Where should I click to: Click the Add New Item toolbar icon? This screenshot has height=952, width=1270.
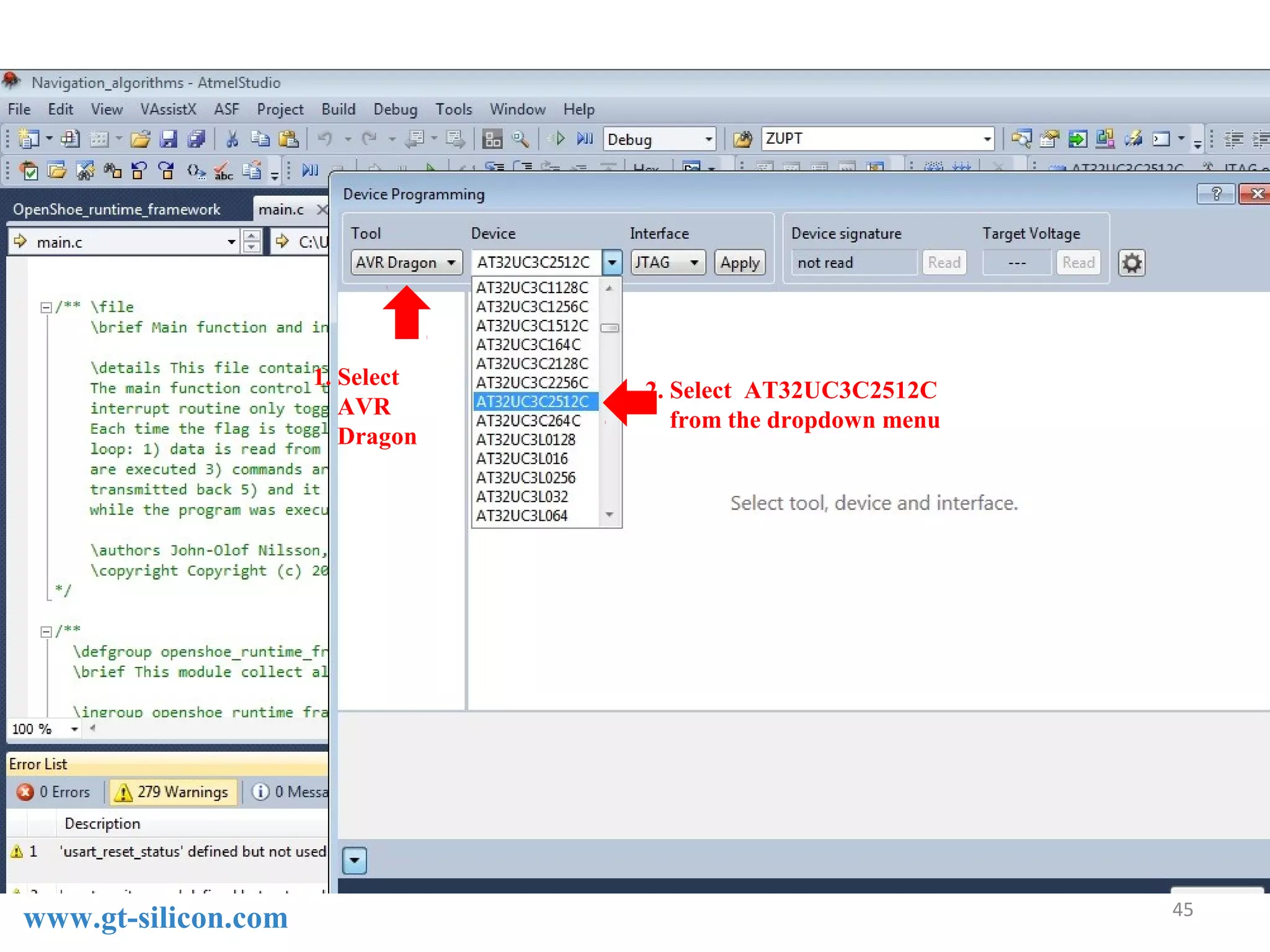click(x=69, y=139)
